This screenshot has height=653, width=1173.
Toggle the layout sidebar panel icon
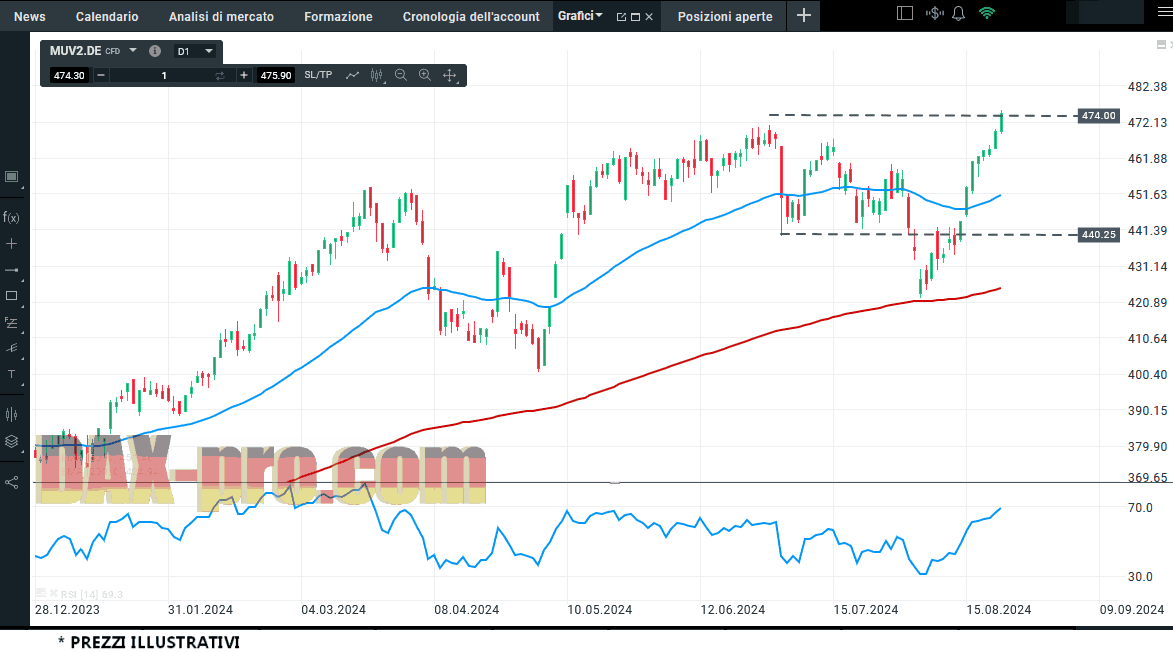pos(904,13)
